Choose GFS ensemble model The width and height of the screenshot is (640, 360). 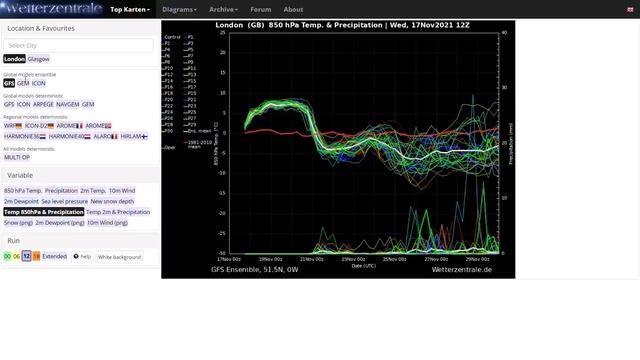(9, 83)
